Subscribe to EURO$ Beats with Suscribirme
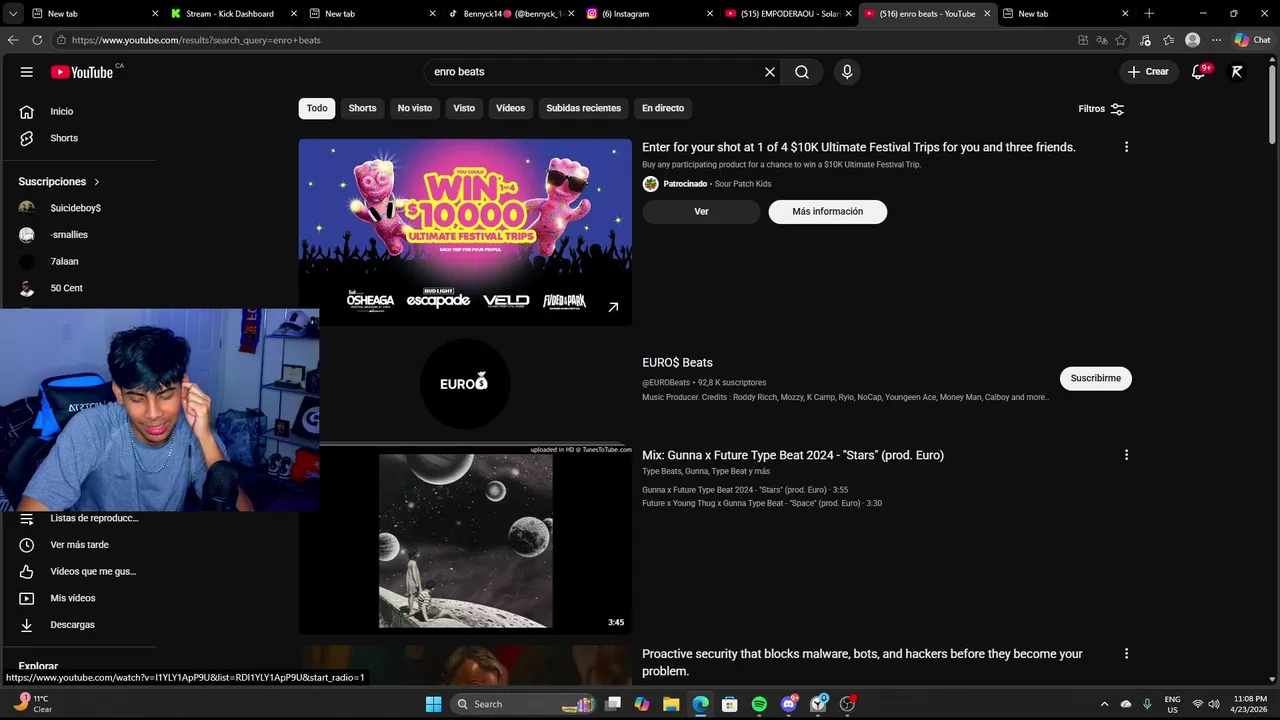 click(1096, 378)
